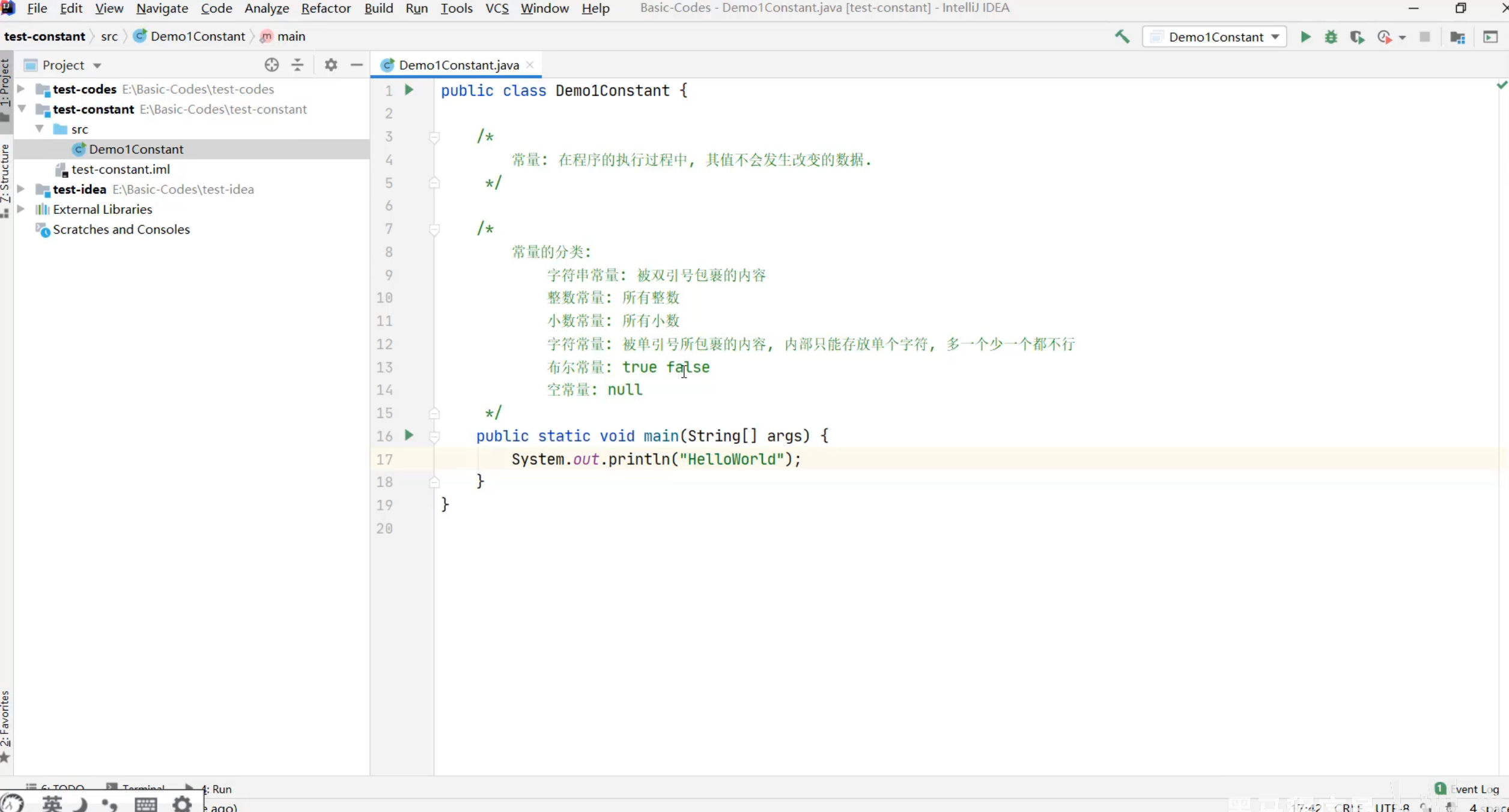Toggle fold marker of comment at line 7

[434, 229]
